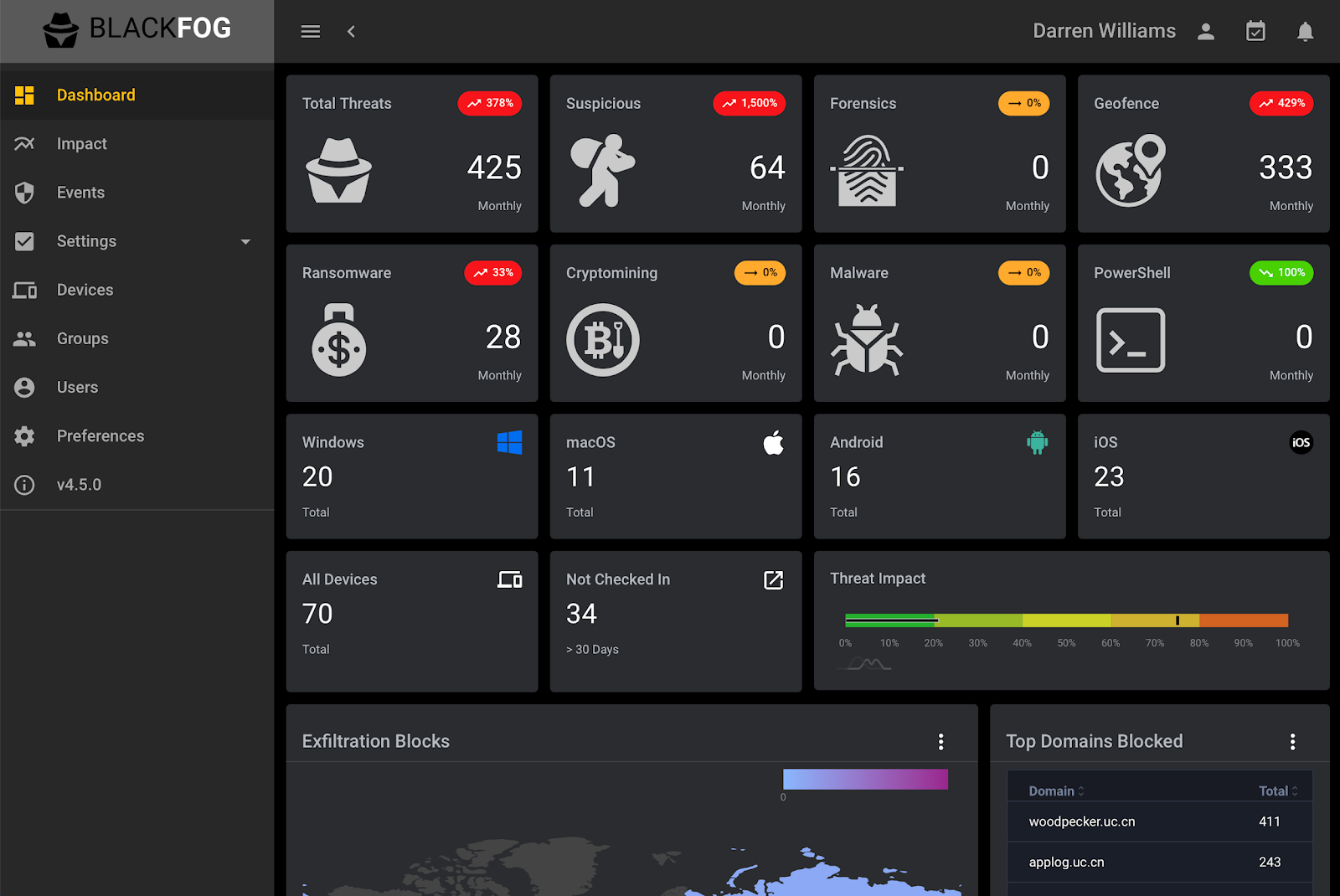The width and height of the screenshot is (1340, 896).
Task: Open Users page in sidebar
Action: (137, 387)
